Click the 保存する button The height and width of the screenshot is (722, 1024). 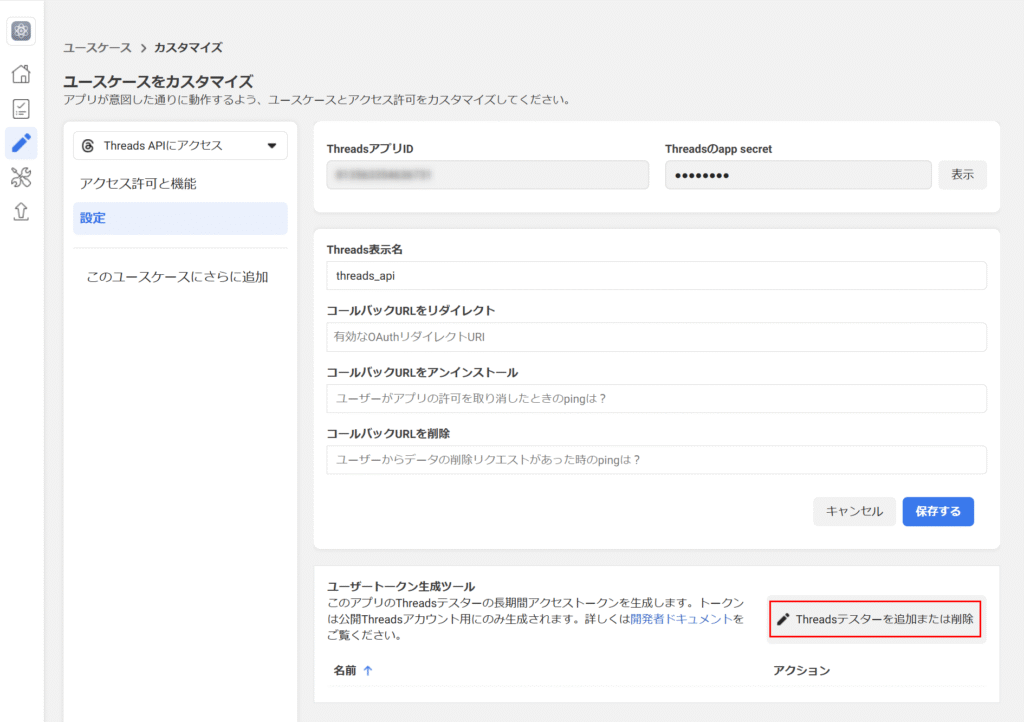coord(937,511)
